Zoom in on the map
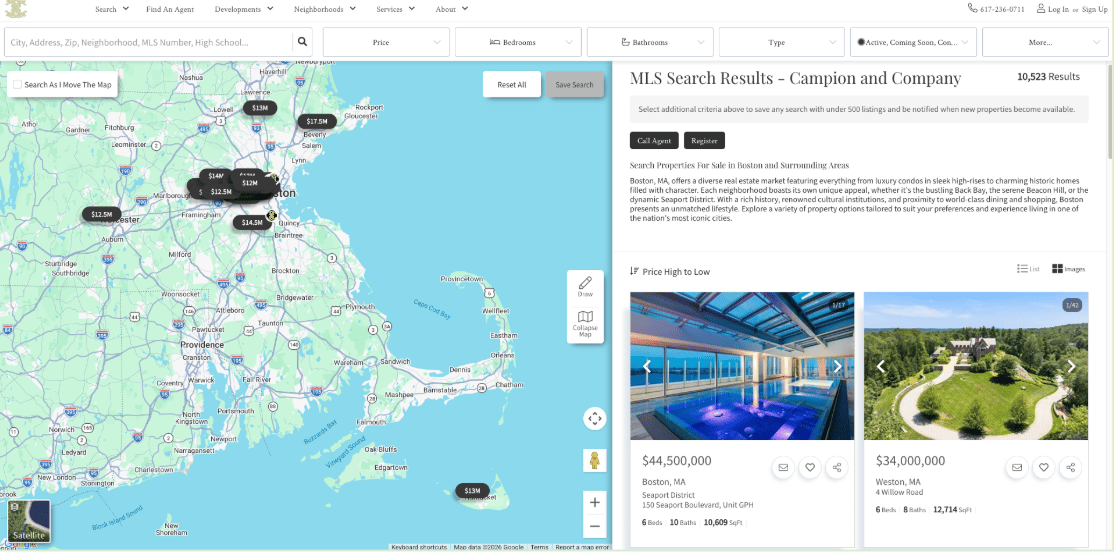Viewport: 1114px width, 552px height. coord(595,503)
